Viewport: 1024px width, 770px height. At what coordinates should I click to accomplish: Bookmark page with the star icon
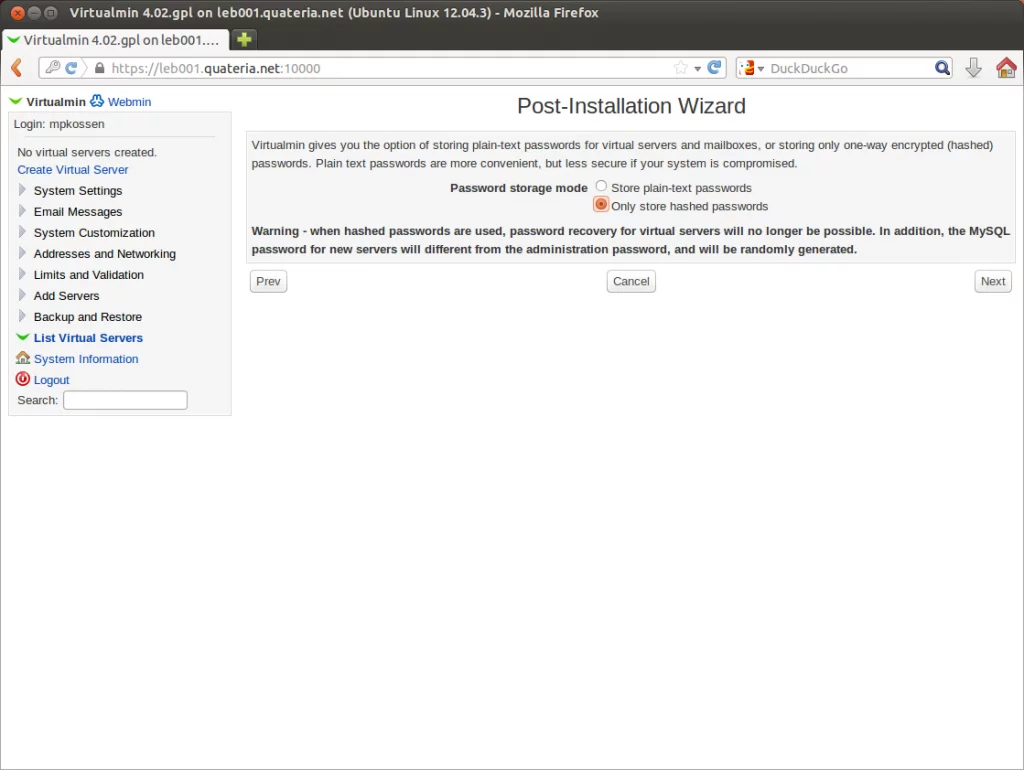tap(680, 67)
